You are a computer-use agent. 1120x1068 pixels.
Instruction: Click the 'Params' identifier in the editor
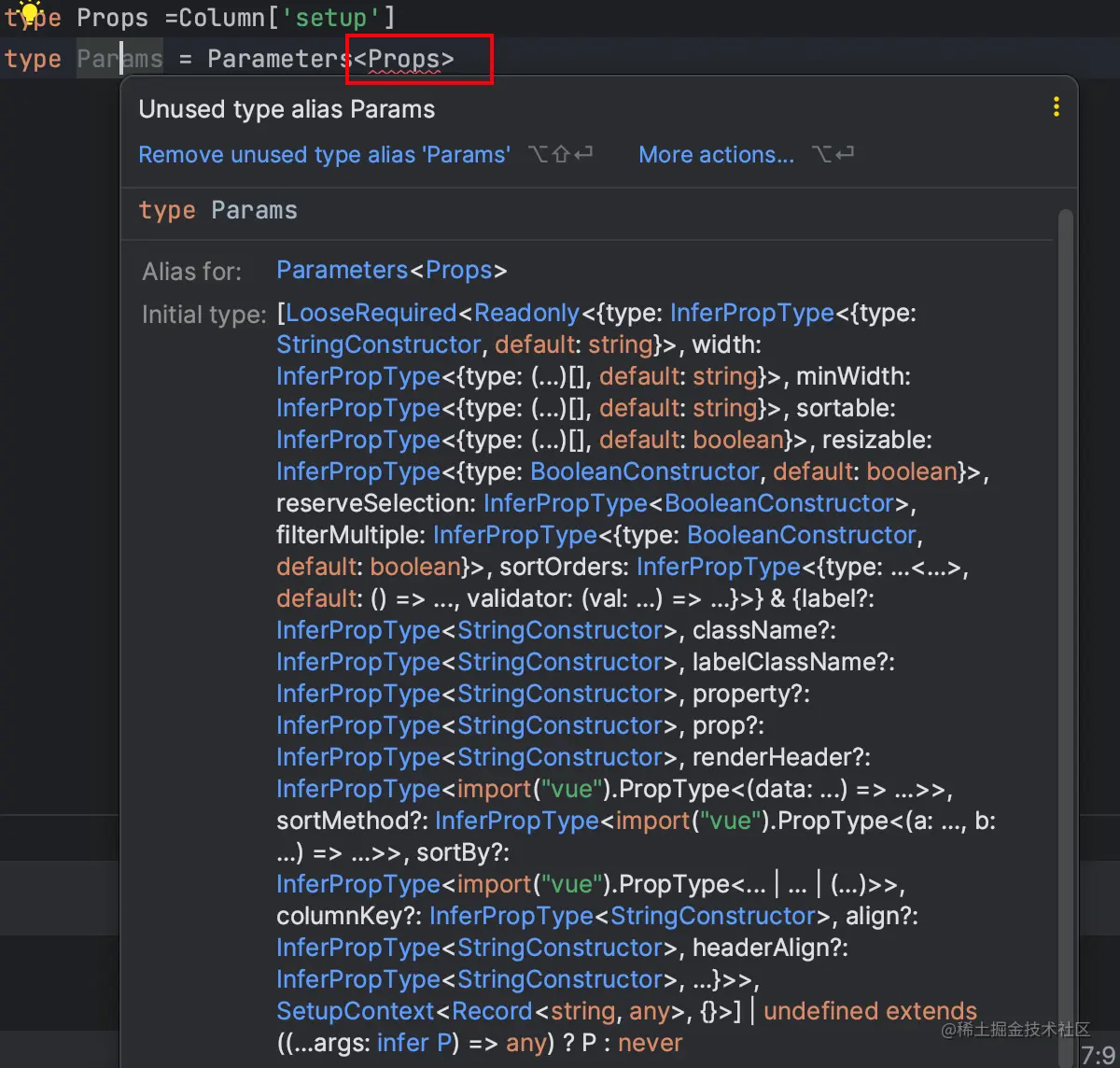coord(119,59)
